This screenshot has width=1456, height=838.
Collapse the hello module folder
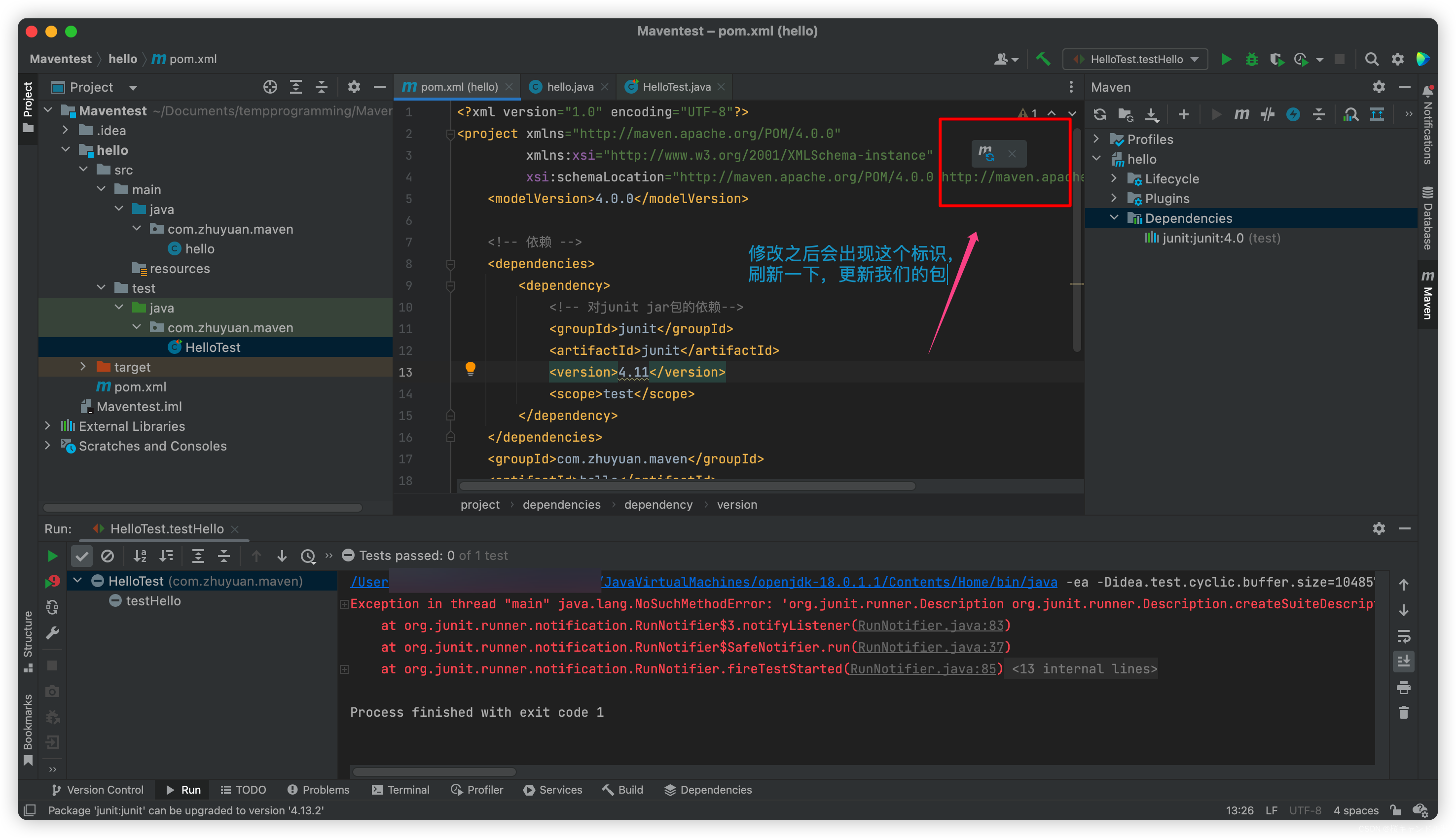click(x=66, y=150)
